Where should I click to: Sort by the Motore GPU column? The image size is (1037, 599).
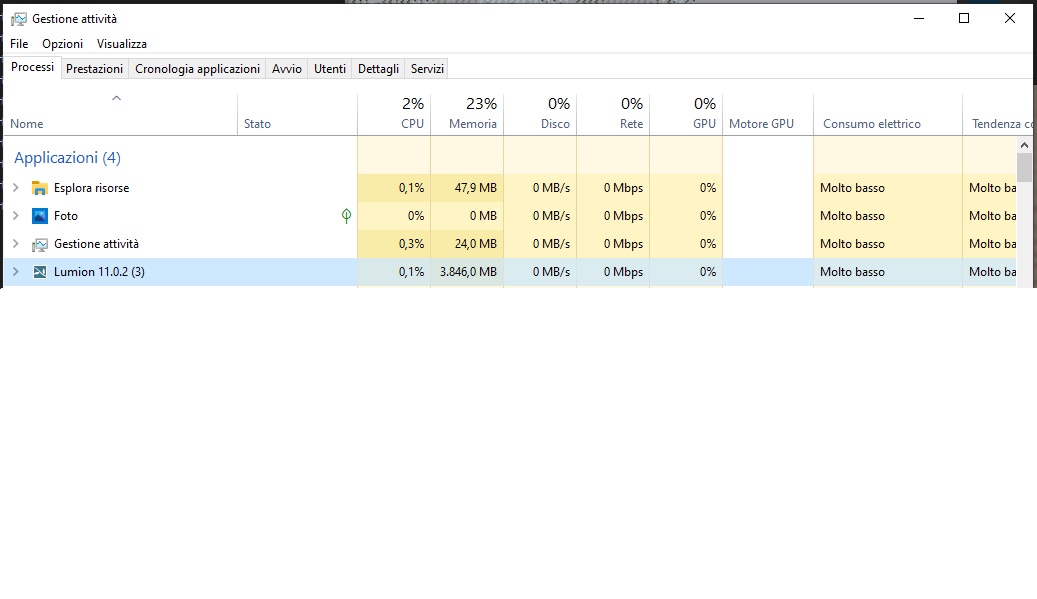pyautogui.click(x=768, y=115)
